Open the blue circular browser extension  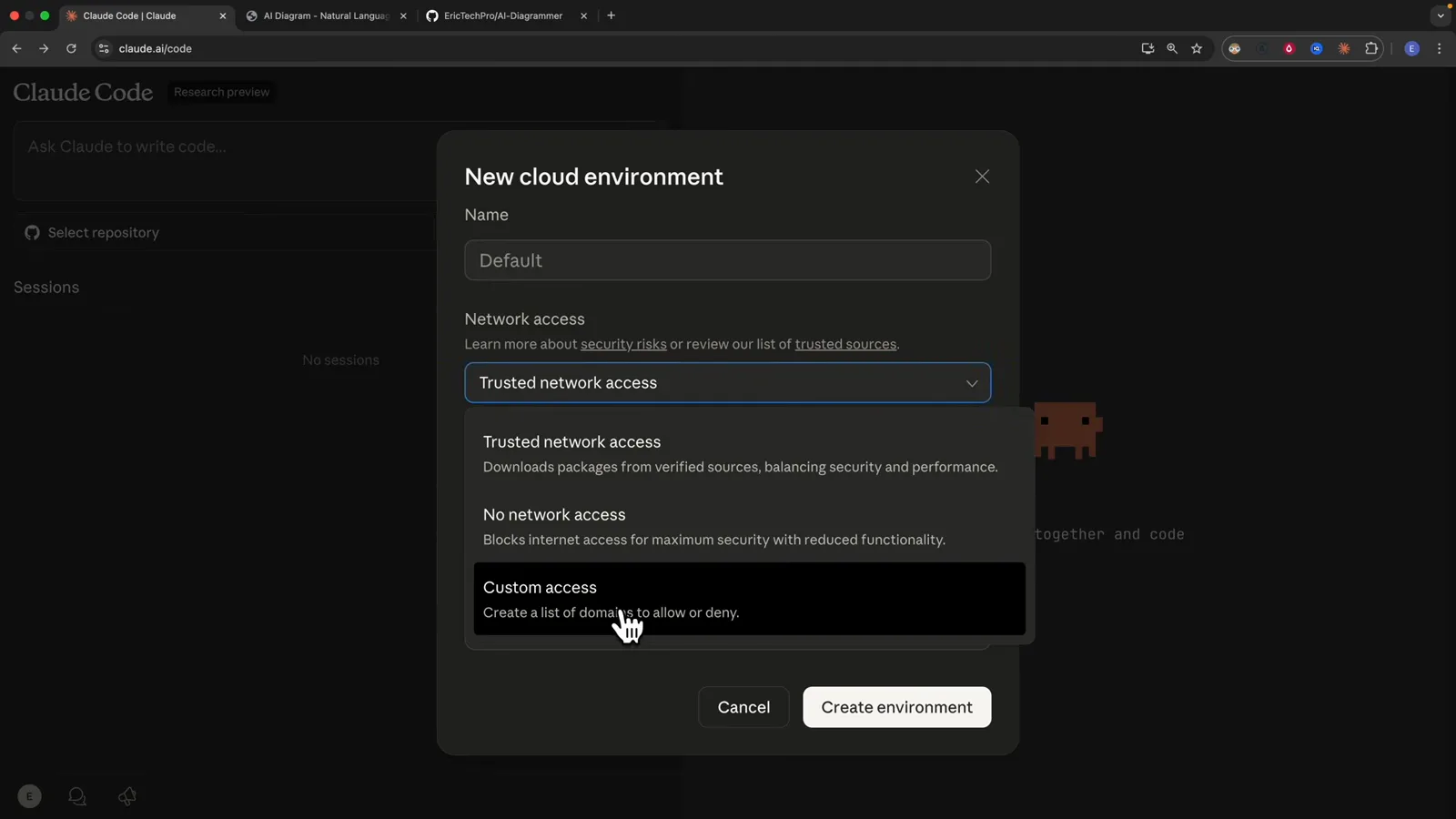[x=1317, y=48]
